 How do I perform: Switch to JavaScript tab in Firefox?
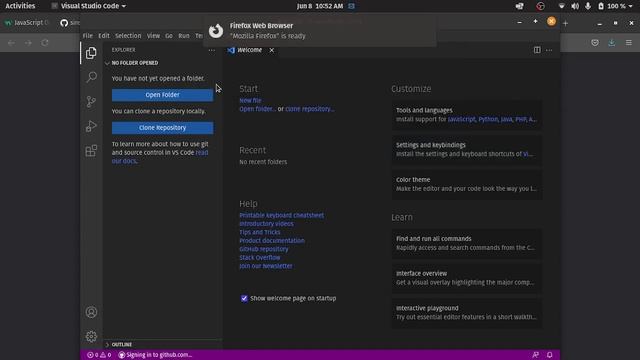point(27,23)
